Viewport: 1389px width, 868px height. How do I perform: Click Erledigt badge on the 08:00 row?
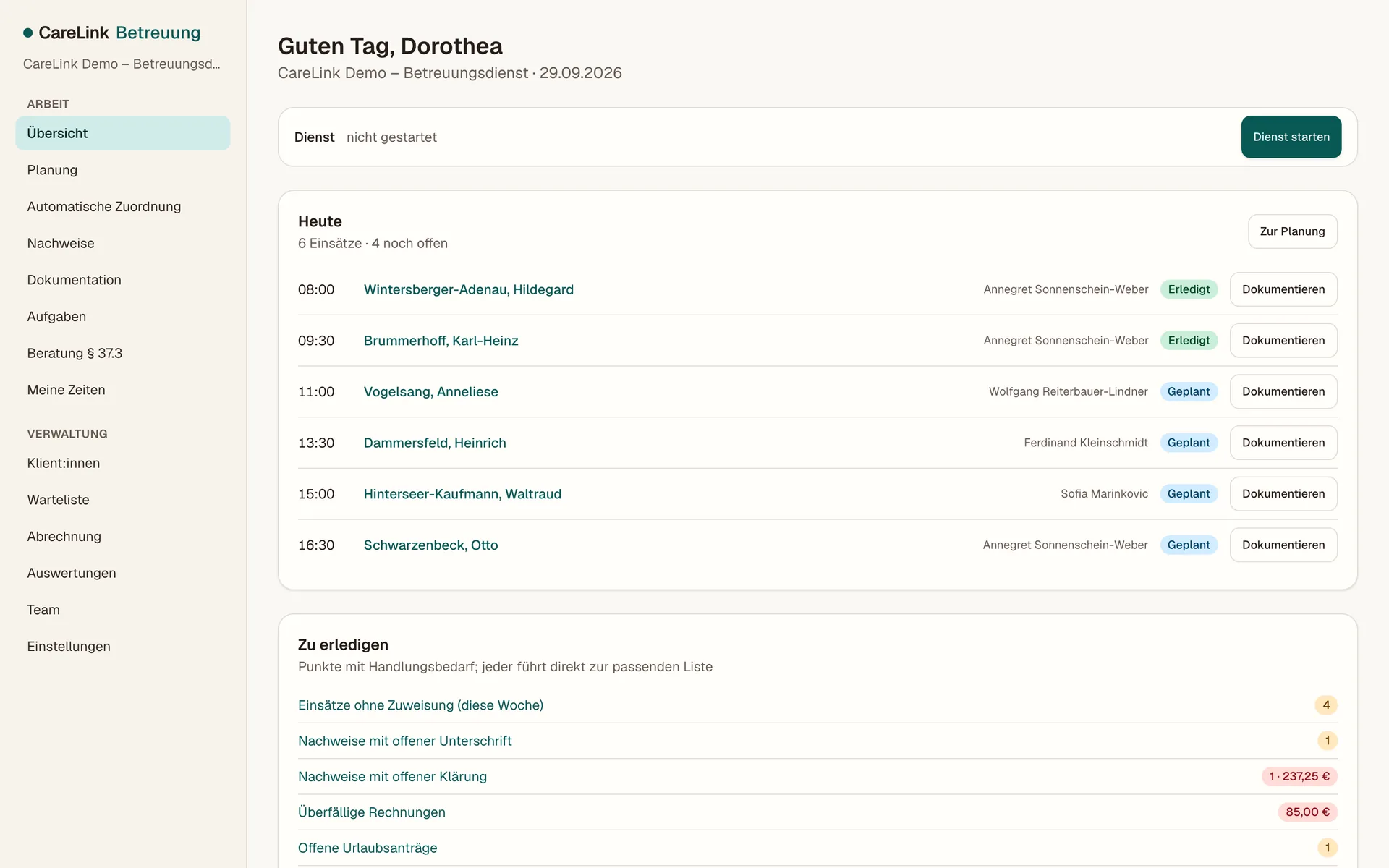(x=1189, y=289)
